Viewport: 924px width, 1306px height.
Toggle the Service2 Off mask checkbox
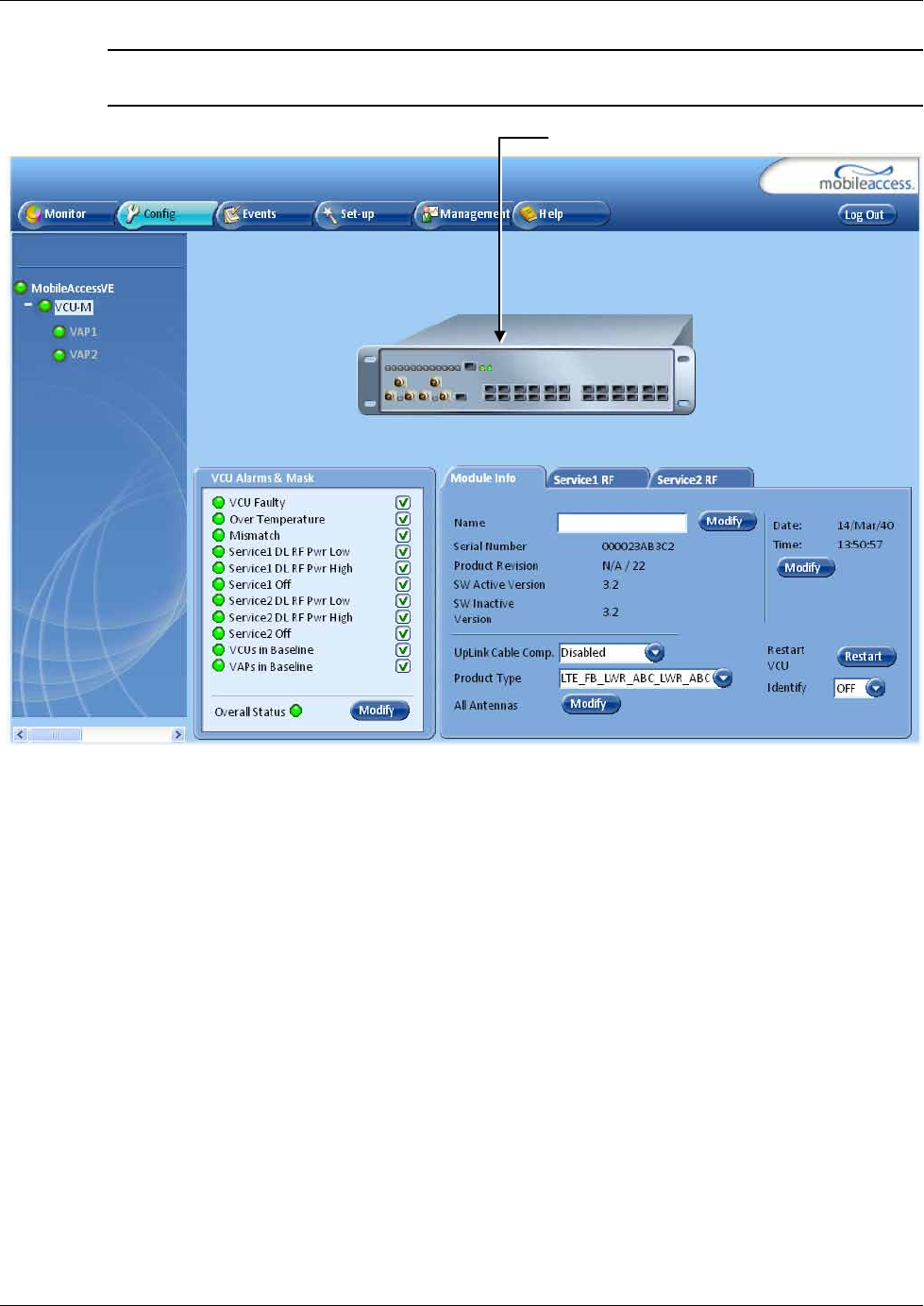point(403,633)
